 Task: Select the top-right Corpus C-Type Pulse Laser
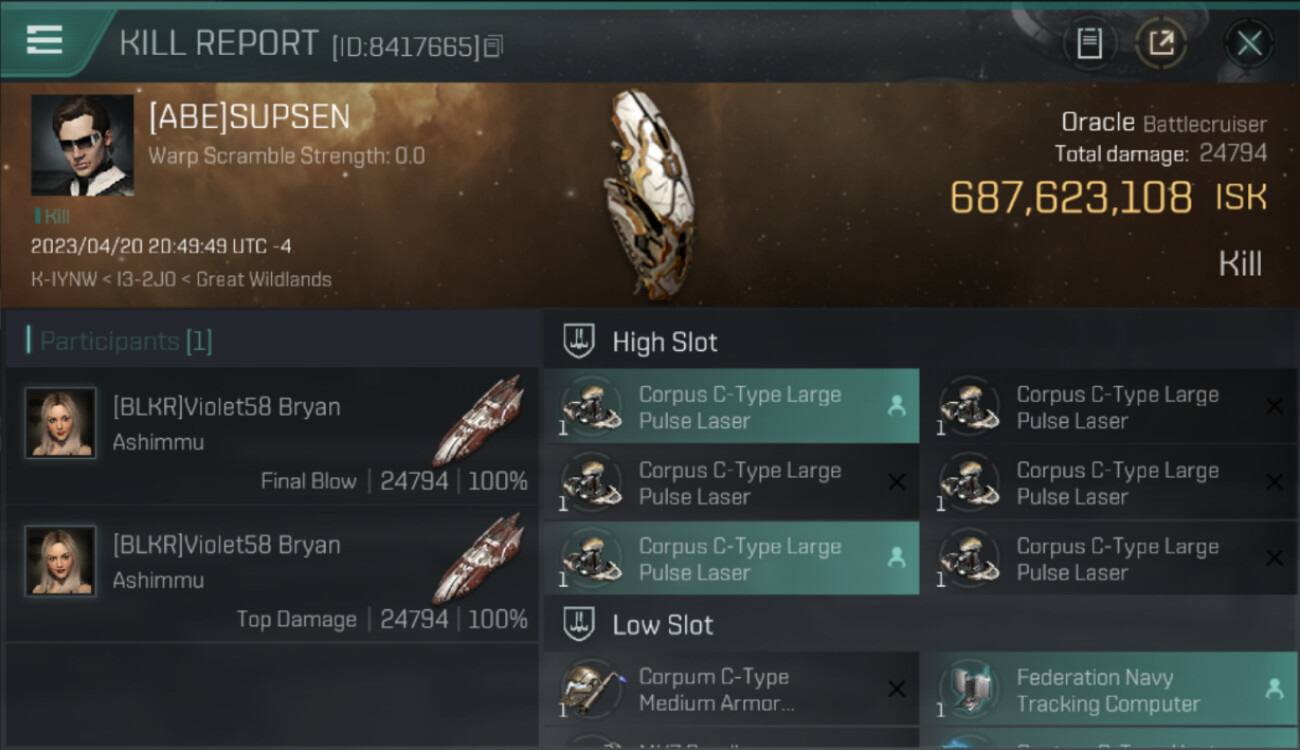point(1109,406)
